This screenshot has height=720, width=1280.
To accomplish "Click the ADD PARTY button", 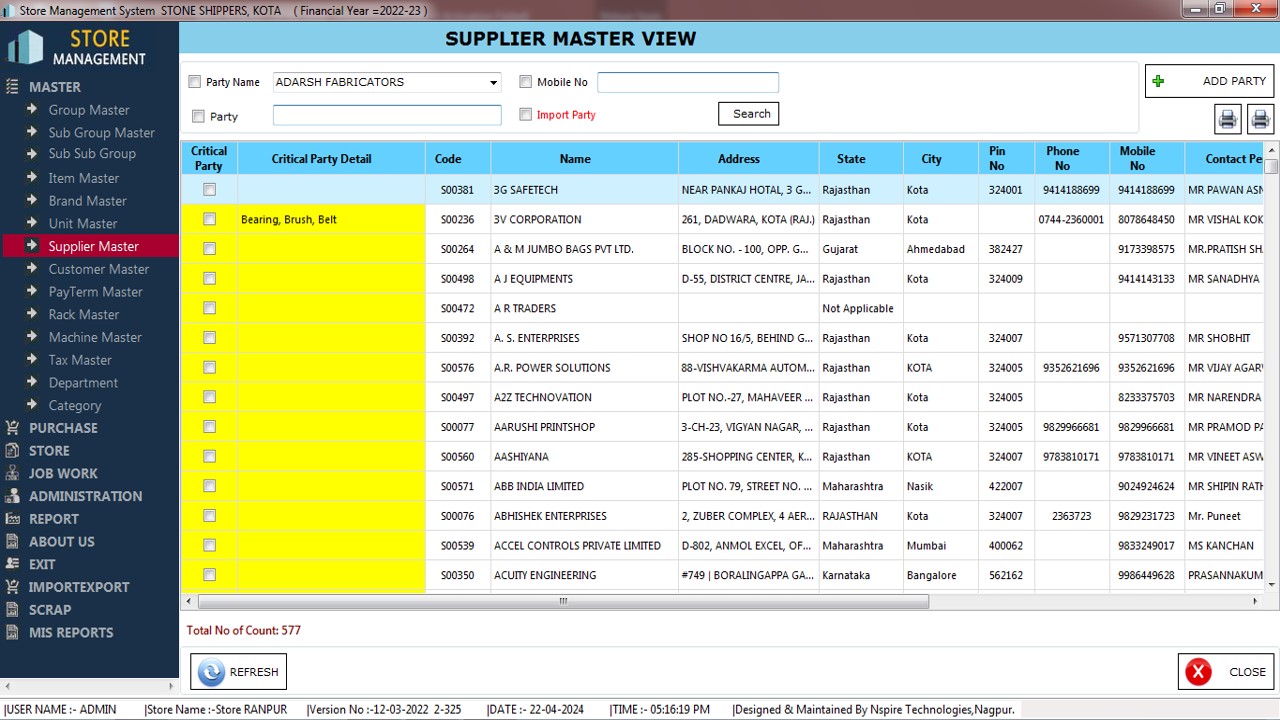I will coord(1210,81).
